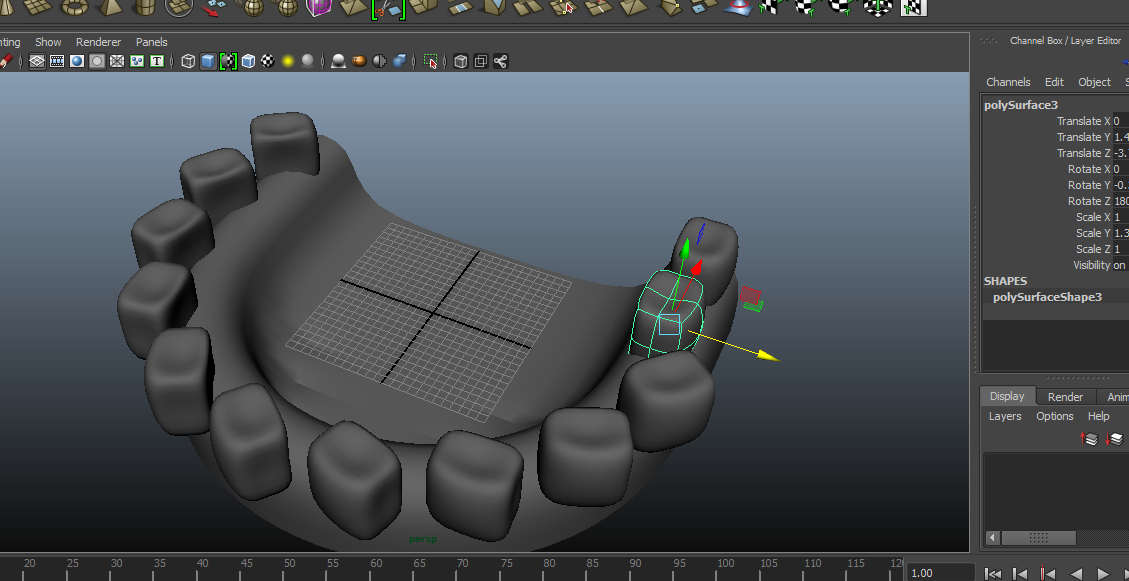Open the Channels menu in the Channel Box
1129x581 pixels.
1008,82
